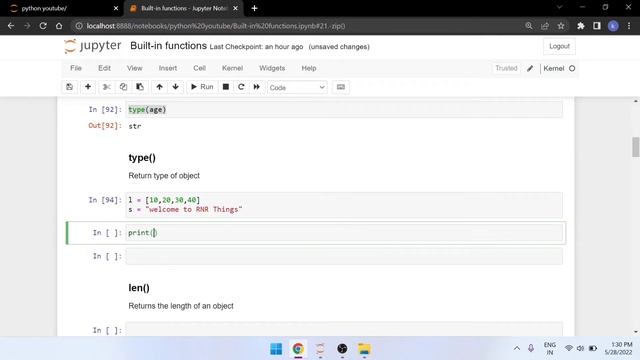Screen dimensions: 640x360
Task: Reload the current page
Action: 43,26
